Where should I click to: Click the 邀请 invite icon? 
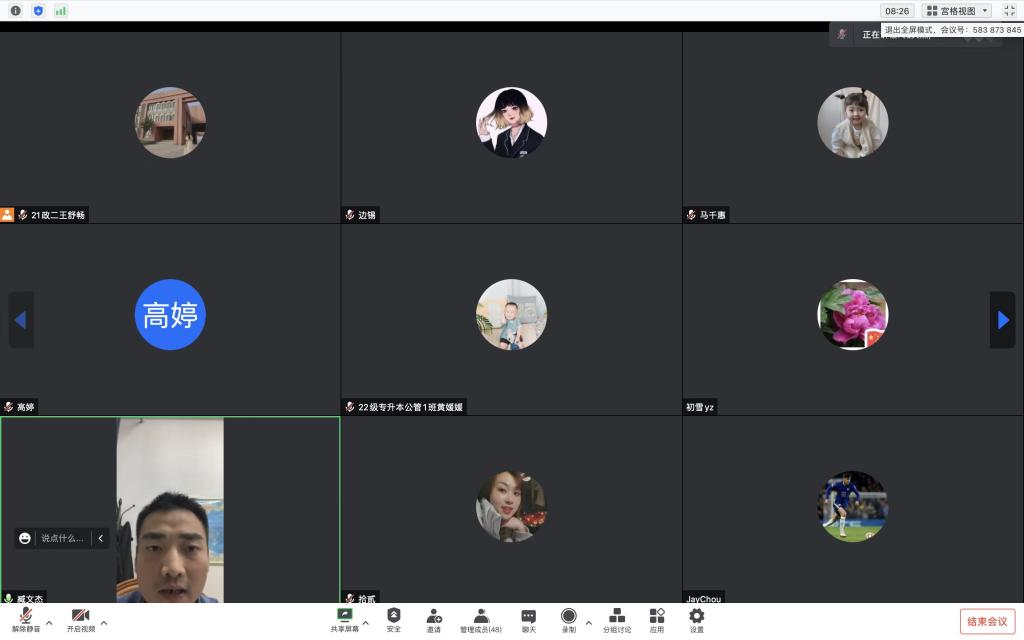(434, 619)
